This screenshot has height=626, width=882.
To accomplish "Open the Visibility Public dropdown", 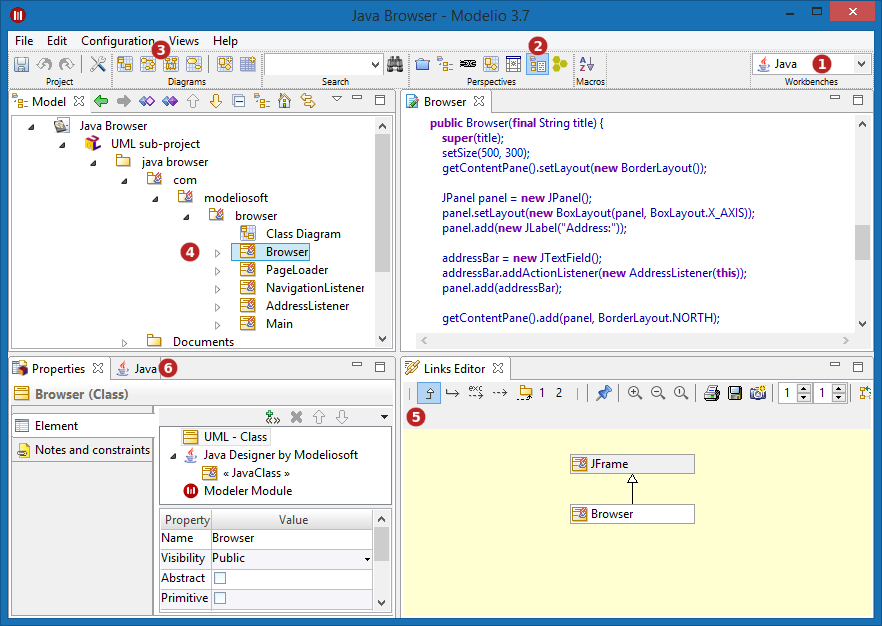I will 367,559.
